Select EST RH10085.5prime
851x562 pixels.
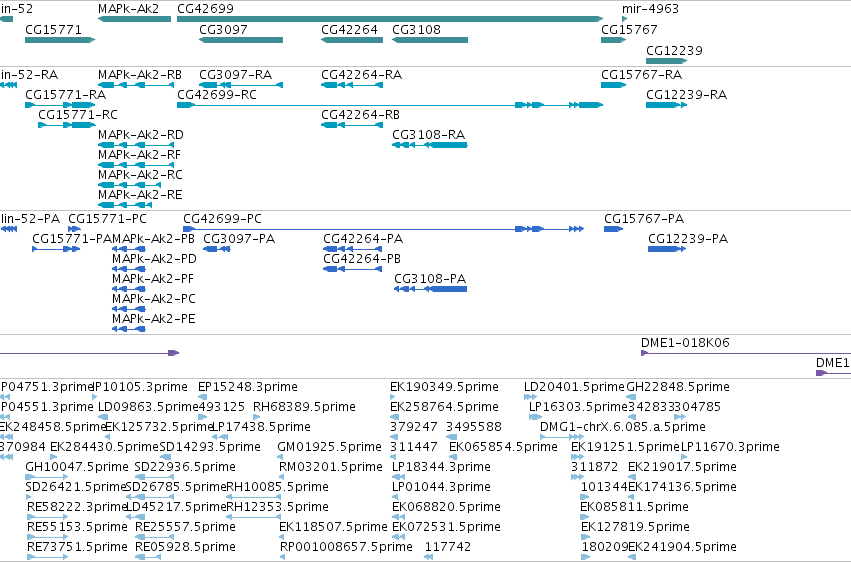pos(253,497)
